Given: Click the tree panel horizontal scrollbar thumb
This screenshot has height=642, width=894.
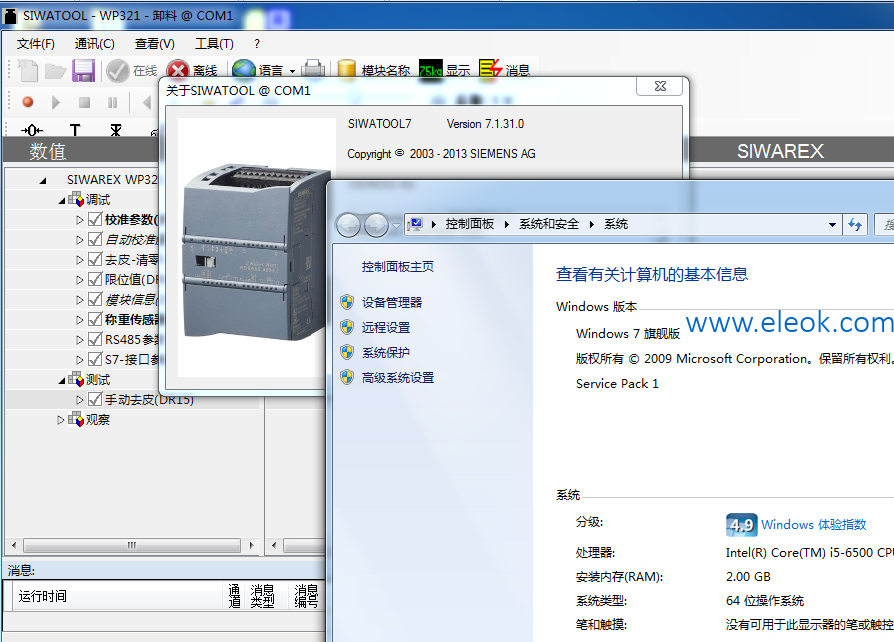Looking at the screenshot, I should (132, 545).
